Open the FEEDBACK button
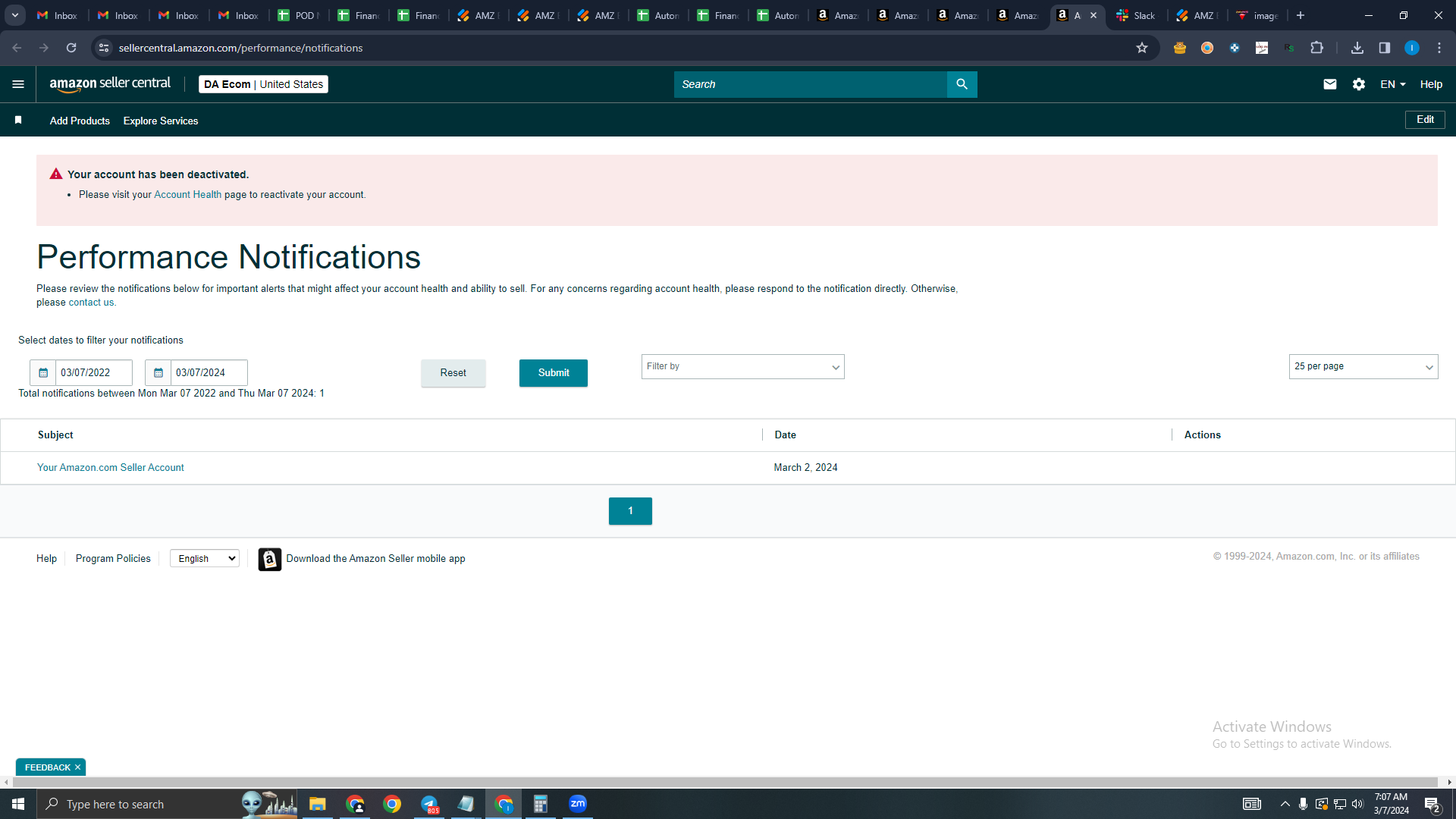This screenshot has height=819, width=1456. 47,767
